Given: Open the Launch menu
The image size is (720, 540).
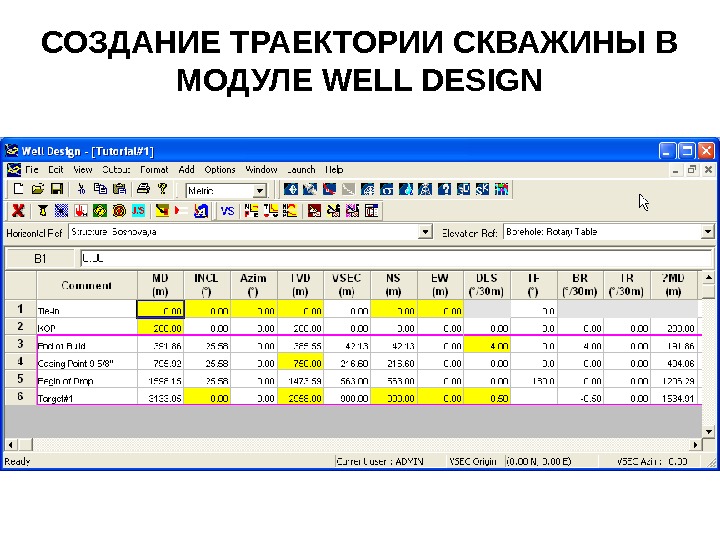Looking at the screenshot, I should pyautogui.click(x=301, y=170).
